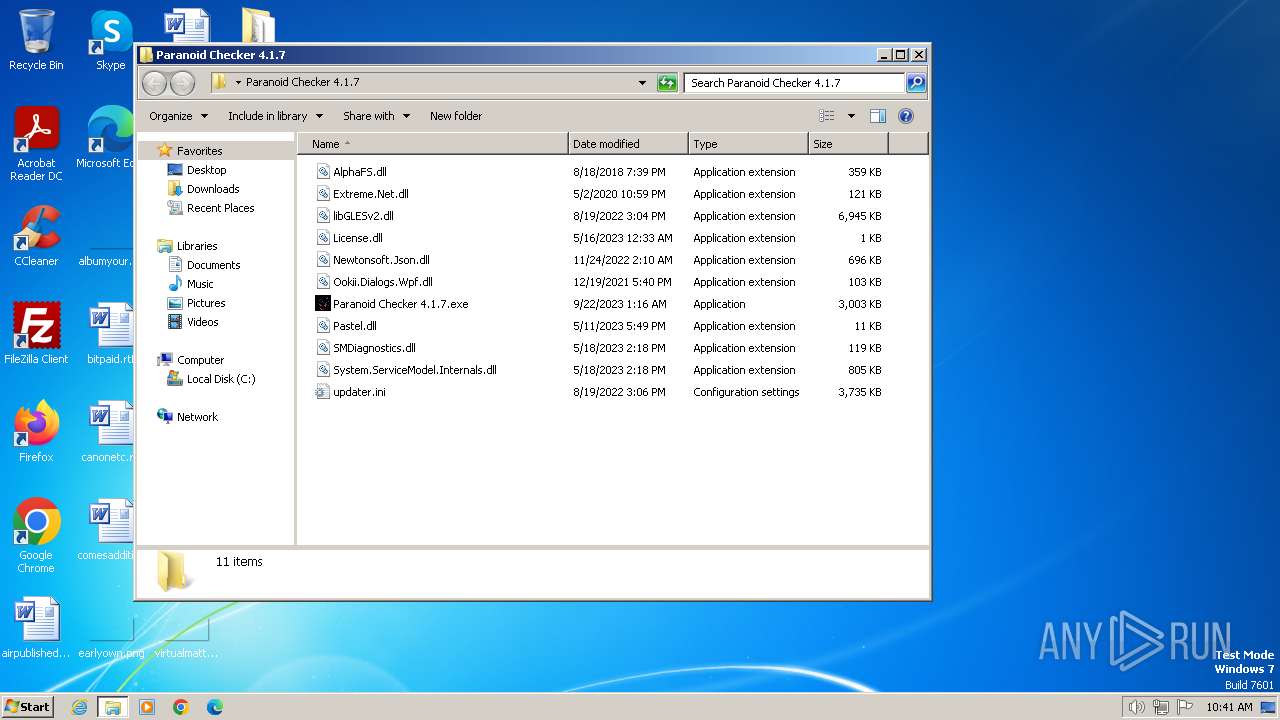
Task: Open the AlphaFS.dll file icon
Action: (x=323, y=172)
